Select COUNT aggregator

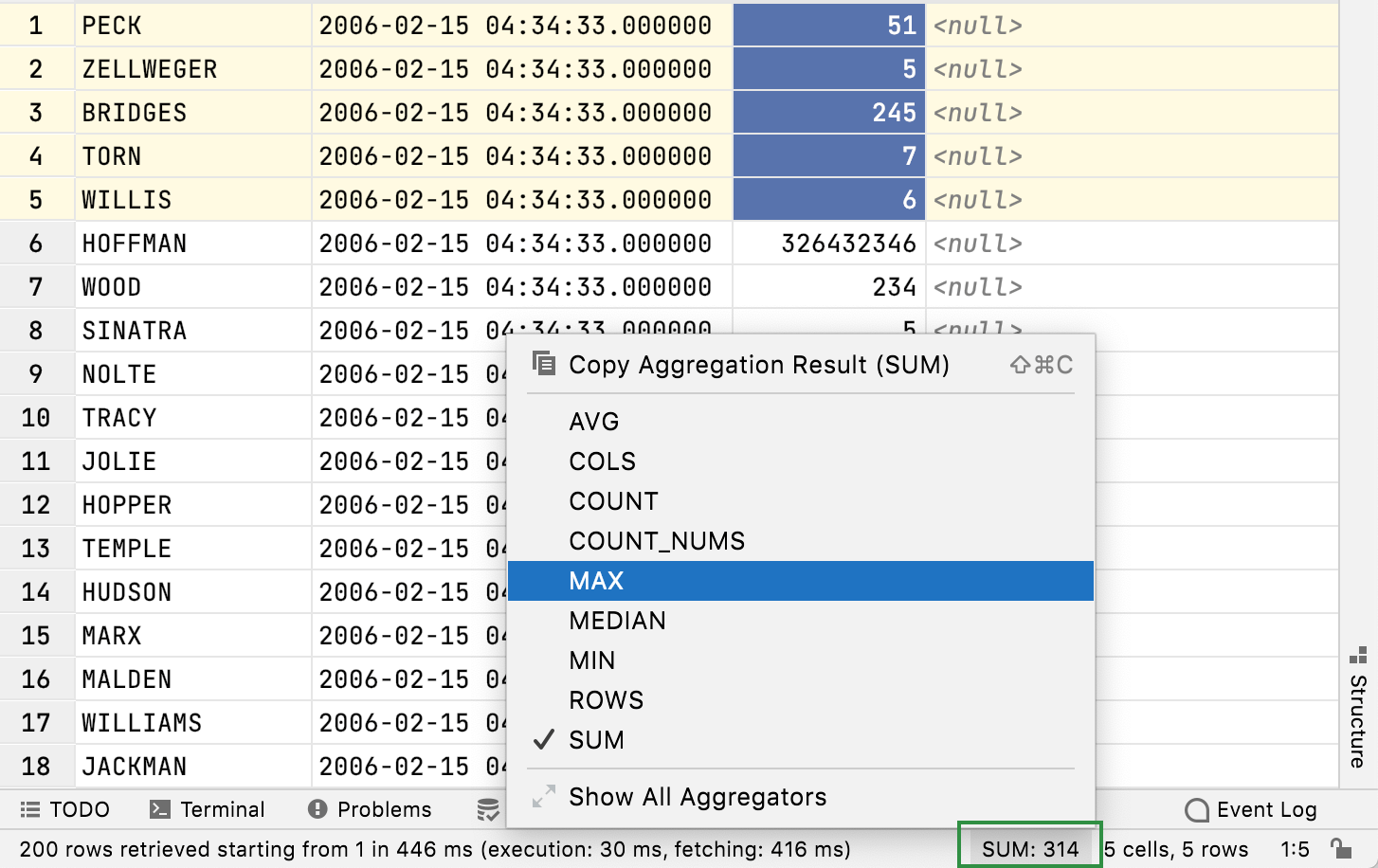[801, 501]
